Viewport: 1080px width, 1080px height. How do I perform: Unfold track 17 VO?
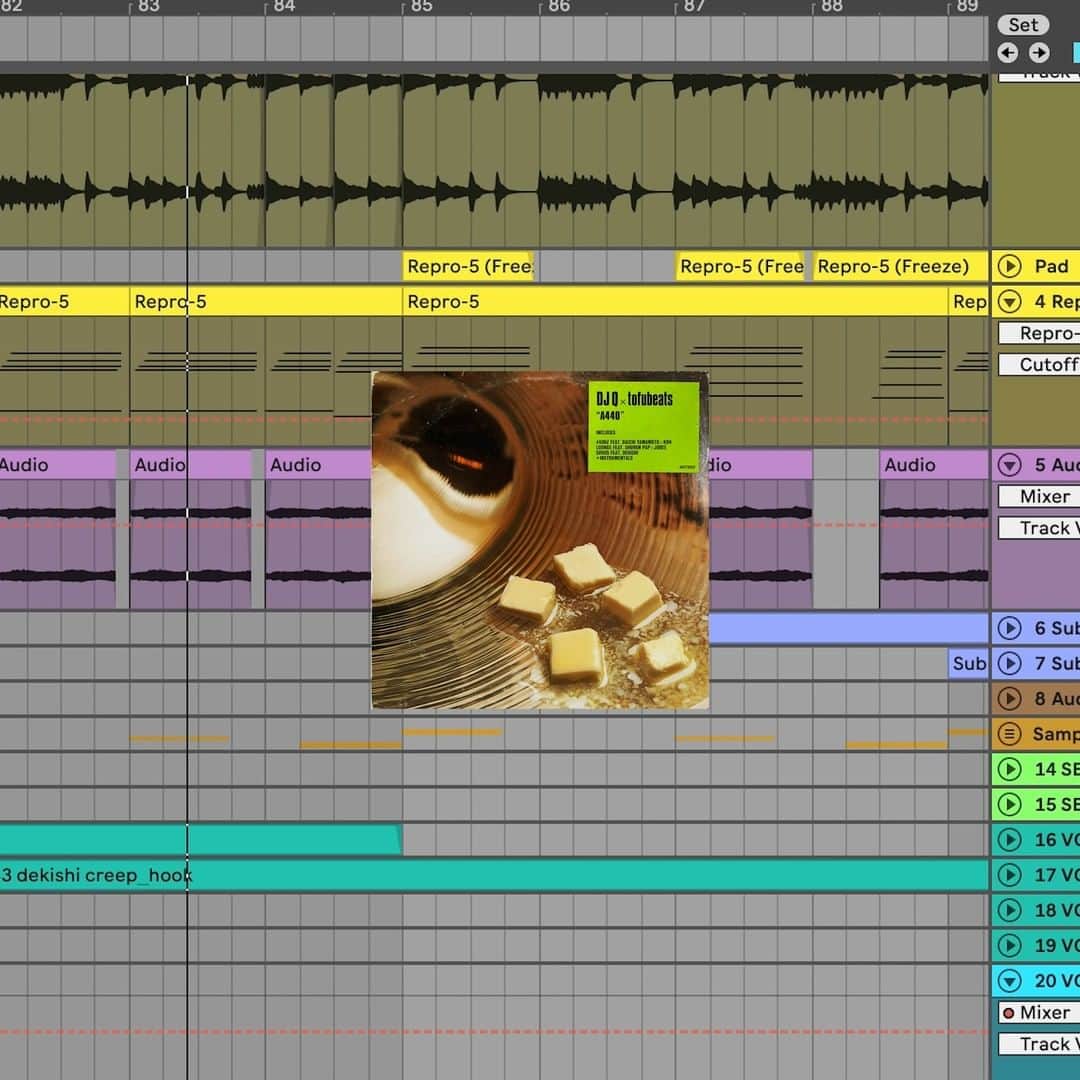click(1010, 875)
